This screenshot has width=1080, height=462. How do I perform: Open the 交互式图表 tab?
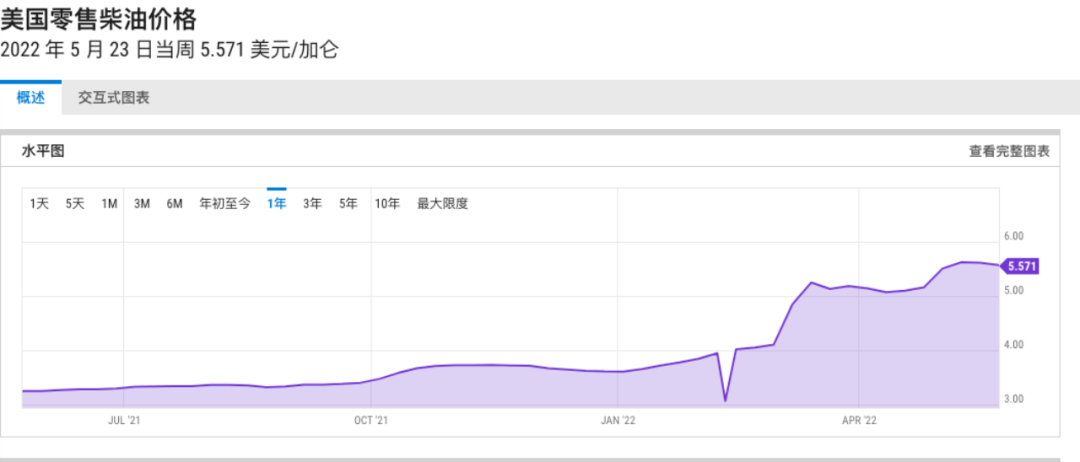[114, 98]
